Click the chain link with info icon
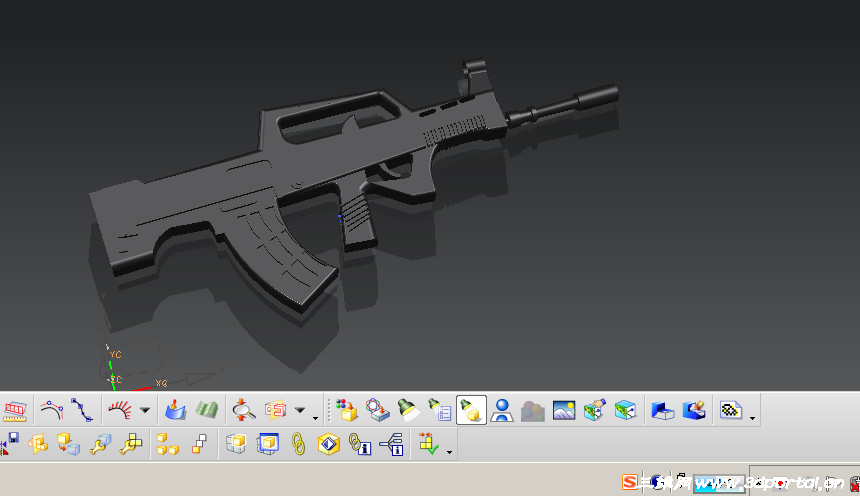860x496 pixels. pyautogui.click(x=360, y=444)
